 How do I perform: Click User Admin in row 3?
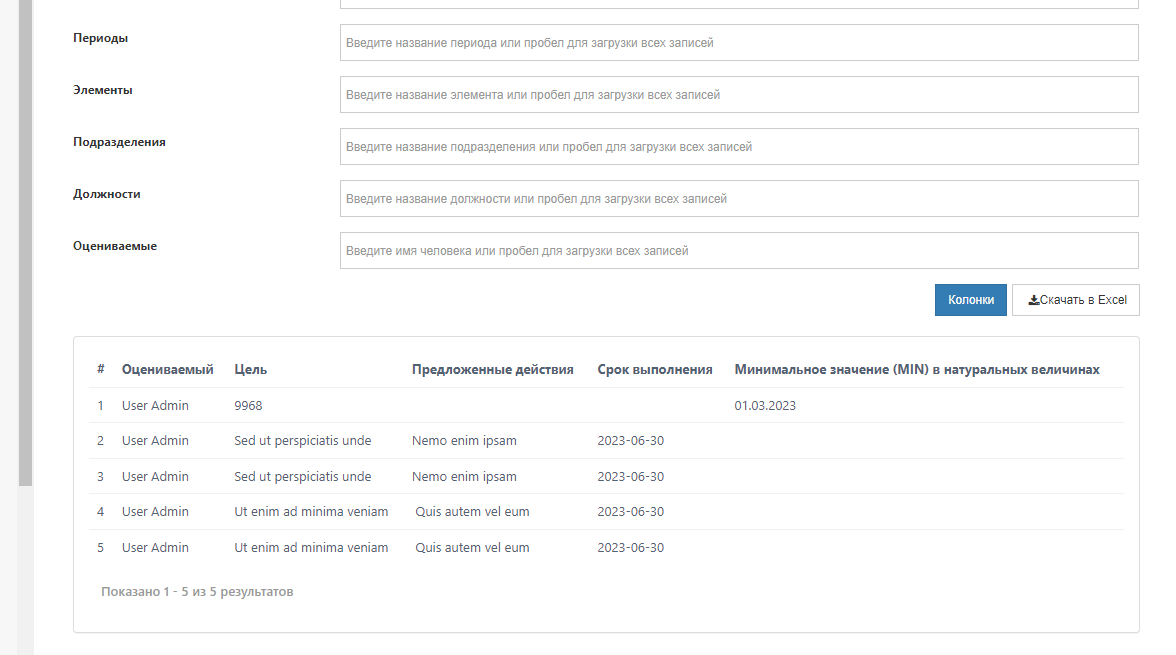pos(155,477)
